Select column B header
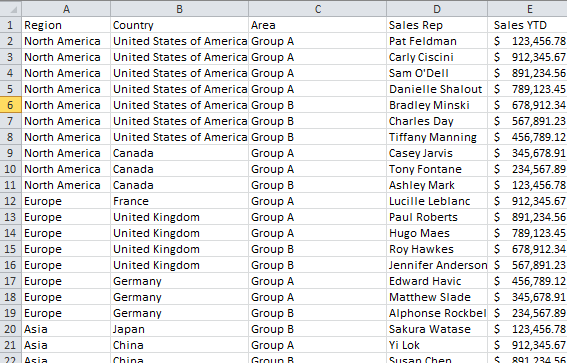This screenshot has height=363, width=567. pos(179,9)
